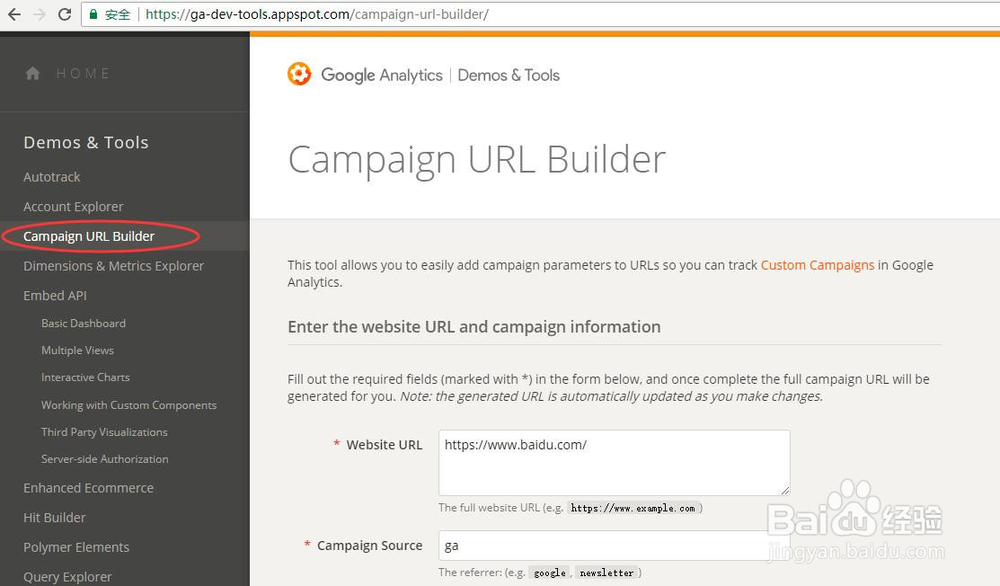Image resolution: width=1000 pixels, height=586 pixels.
Task: Click the security lock icon in address bar
Action: pyautogui.click(x=94, y=15)
